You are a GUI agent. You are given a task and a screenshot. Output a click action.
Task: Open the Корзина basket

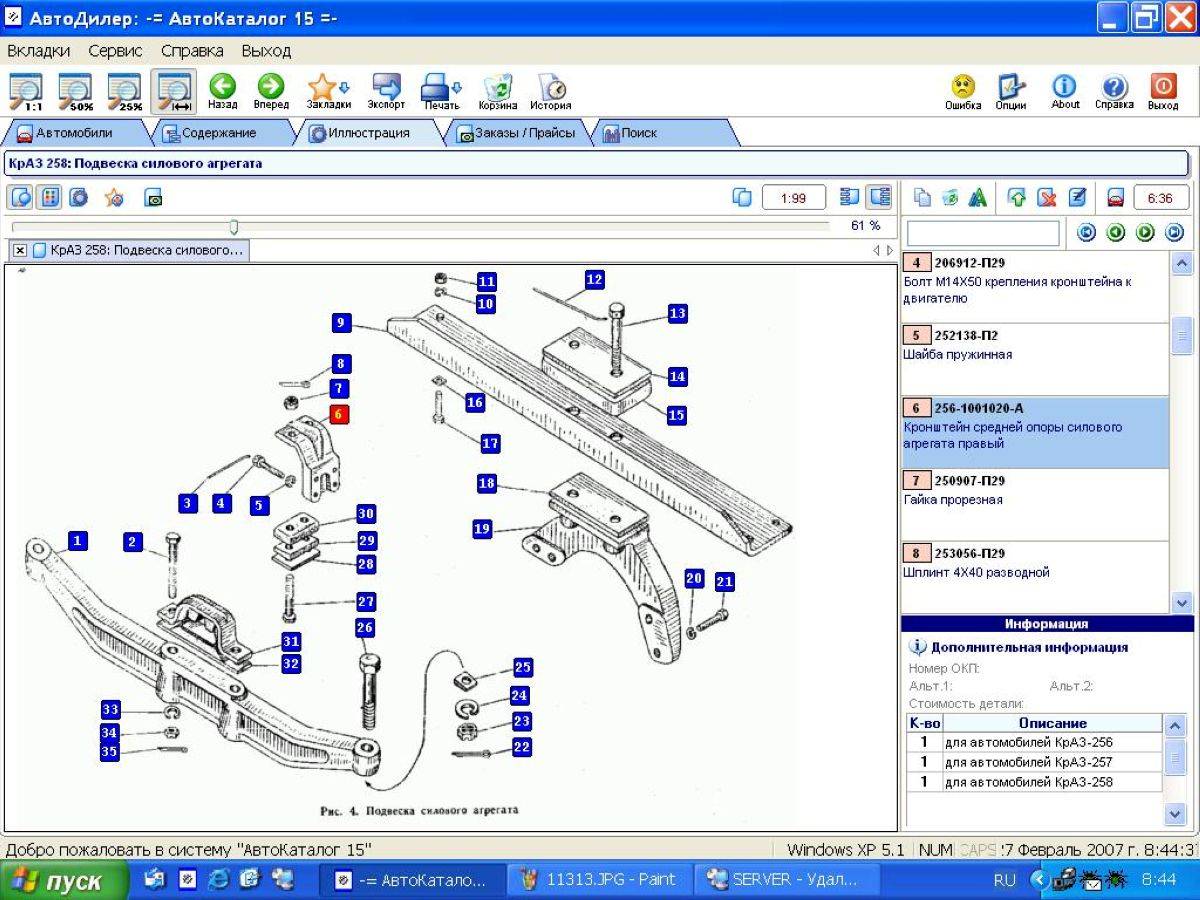[x=498, y=90]
